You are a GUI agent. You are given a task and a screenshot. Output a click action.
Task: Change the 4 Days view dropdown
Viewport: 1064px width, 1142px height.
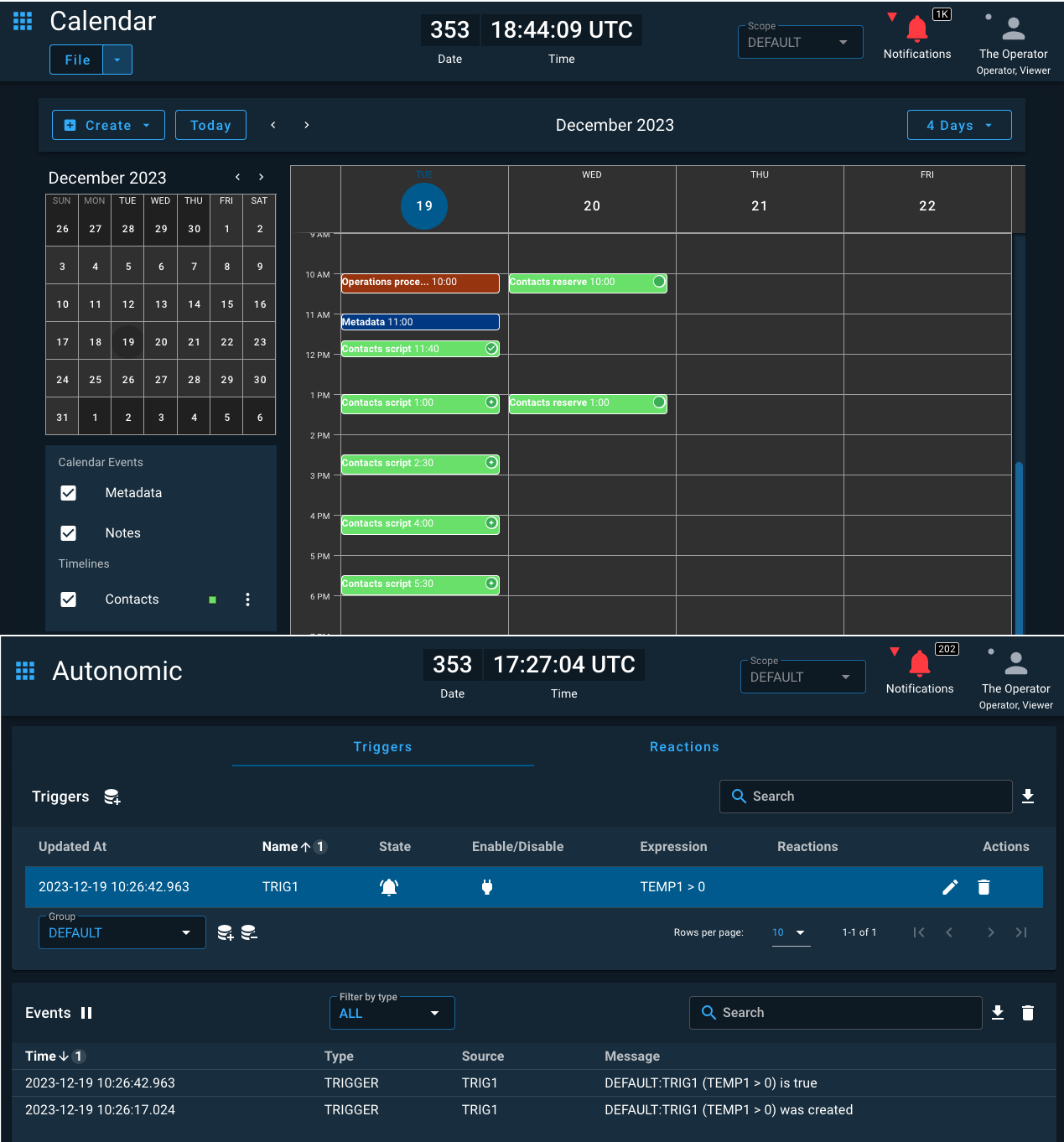tap(959, 124)
